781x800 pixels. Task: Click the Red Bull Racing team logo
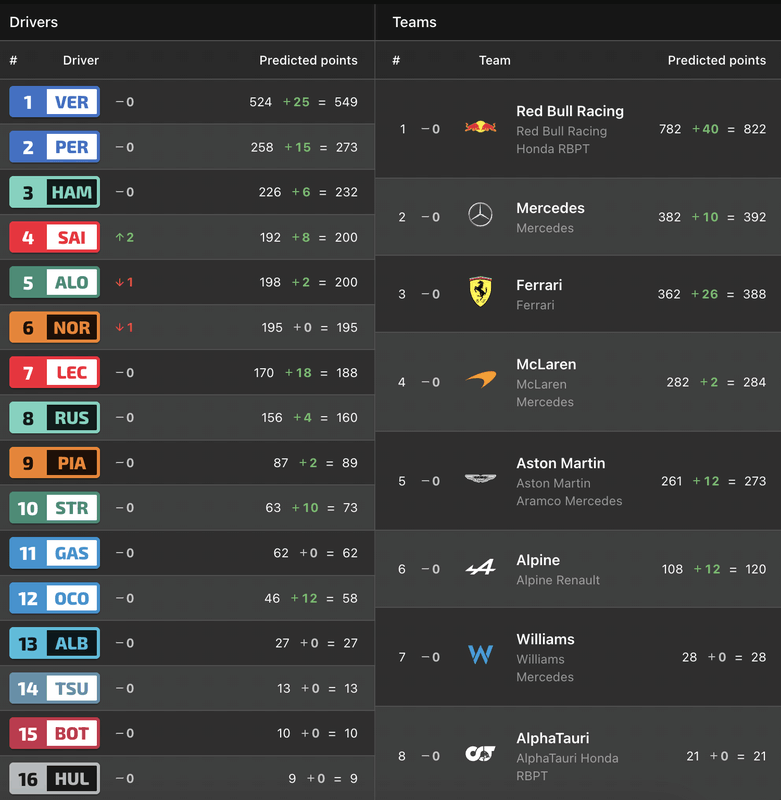(x=480, y=128)
